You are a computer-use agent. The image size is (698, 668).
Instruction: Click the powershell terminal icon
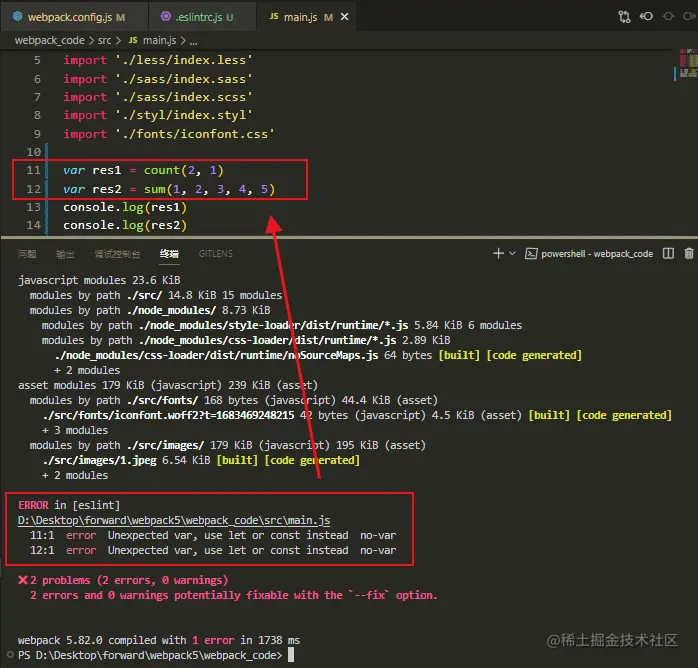(x=531, y=254)
